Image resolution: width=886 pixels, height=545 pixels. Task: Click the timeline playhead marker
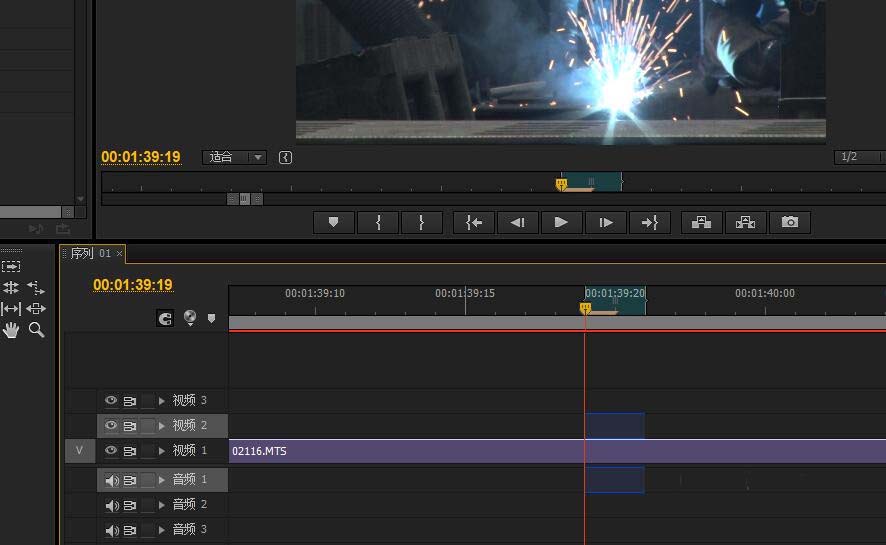[x=585, y=308]
